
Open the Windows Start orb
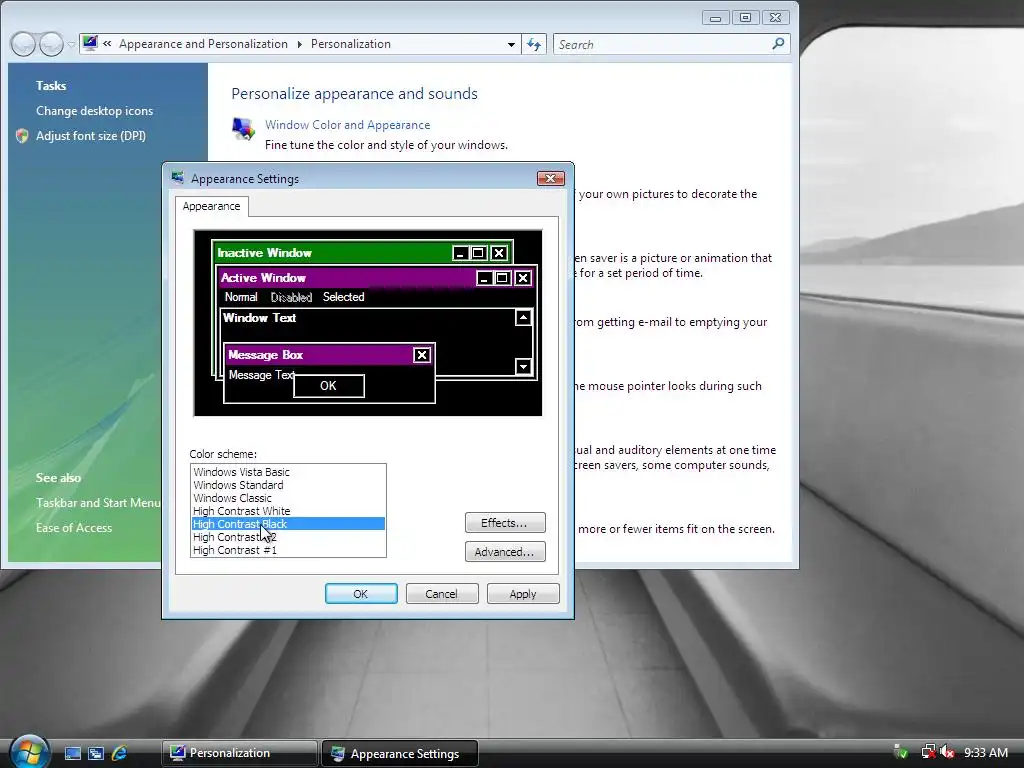(29, 752)
